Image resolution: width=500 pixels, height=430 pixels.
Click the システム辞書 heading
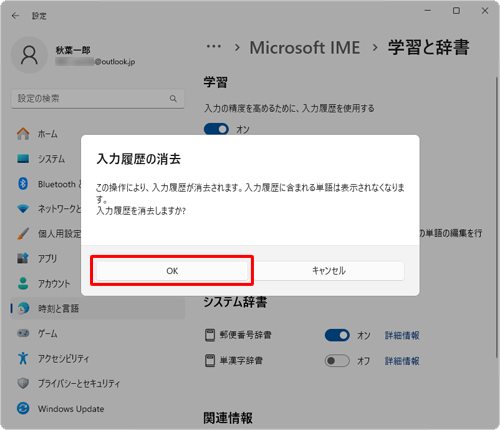(x=235, y=302)
